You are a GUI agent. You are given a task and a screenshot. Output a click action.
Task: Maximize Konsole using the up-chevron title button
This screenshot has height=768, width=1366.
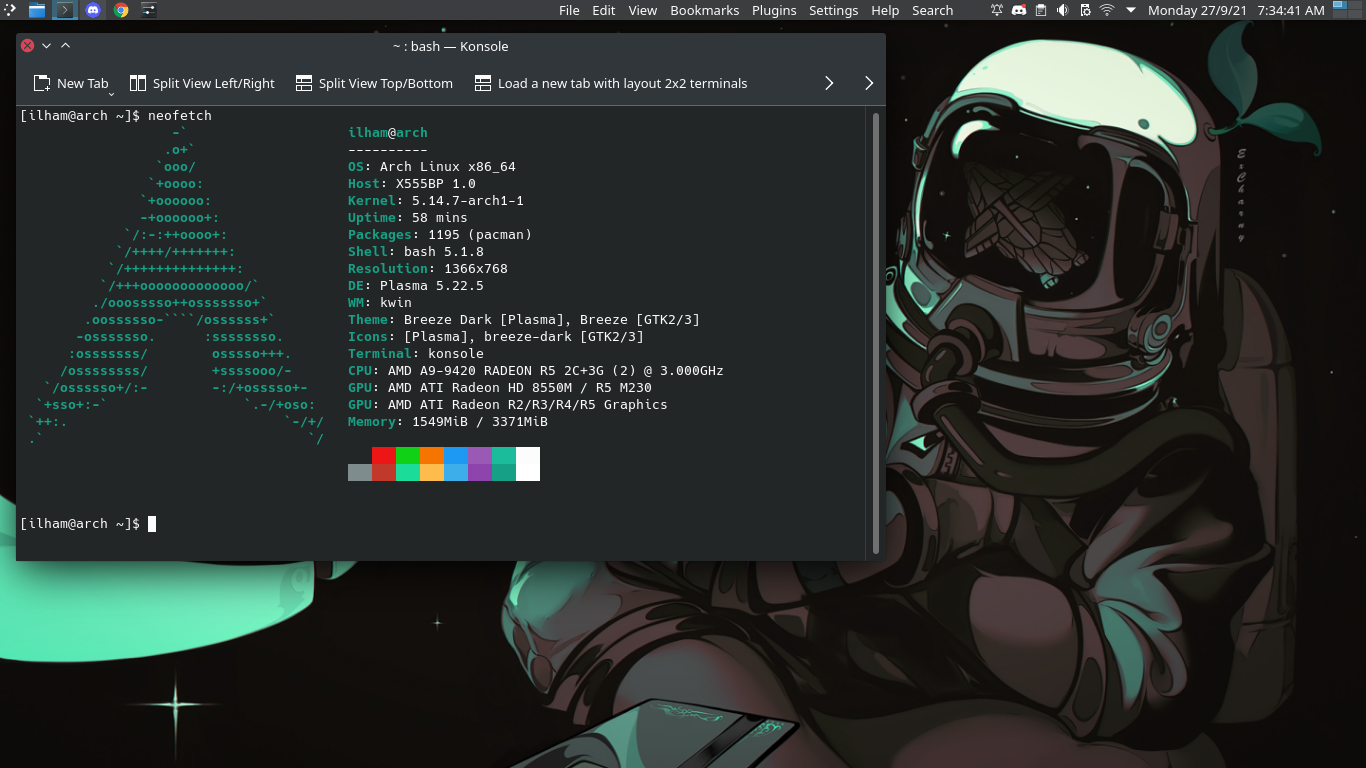point(65,45)
